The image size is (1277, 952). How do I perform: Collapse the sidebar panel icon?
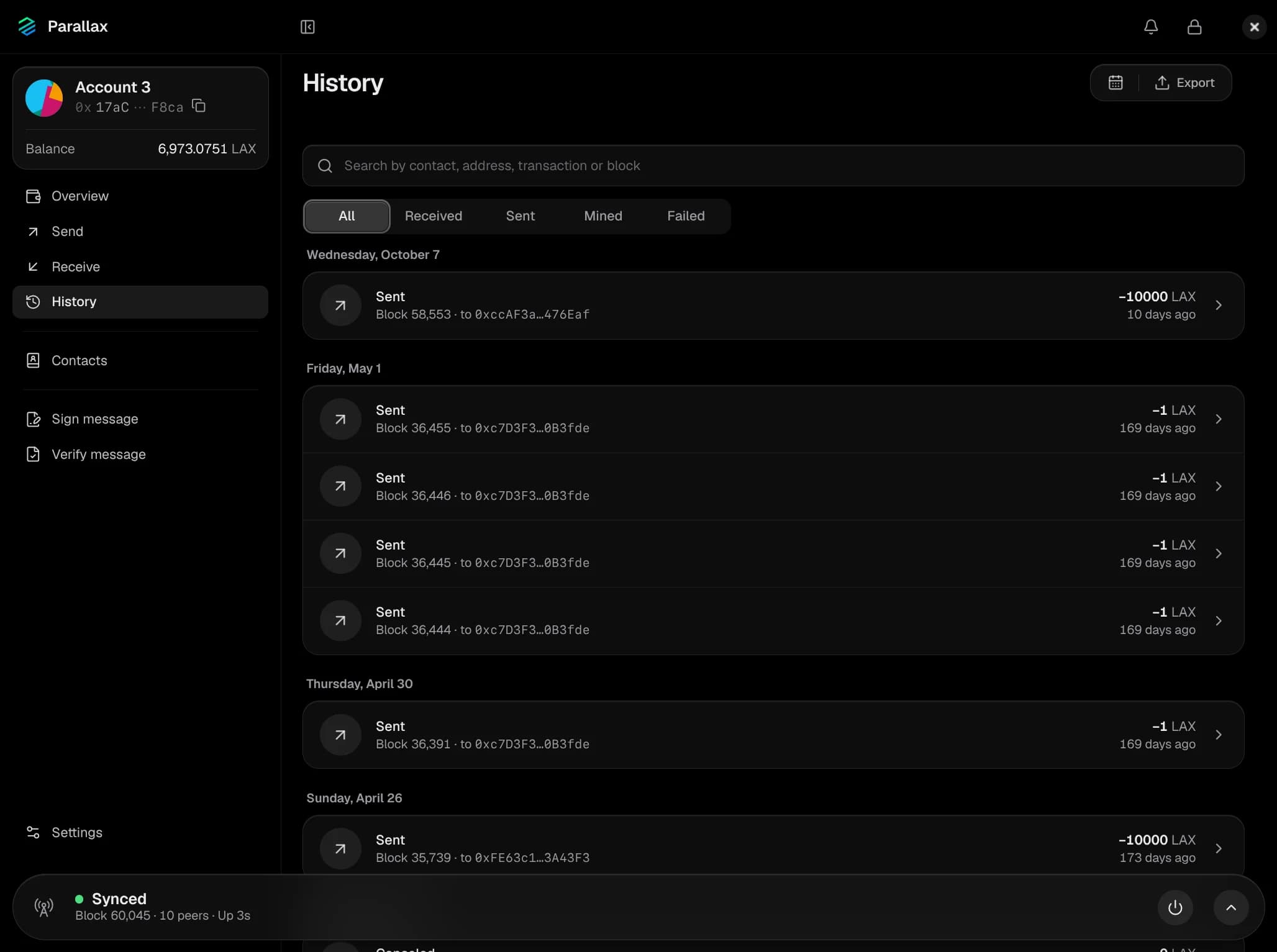click(x=307, y=27)
